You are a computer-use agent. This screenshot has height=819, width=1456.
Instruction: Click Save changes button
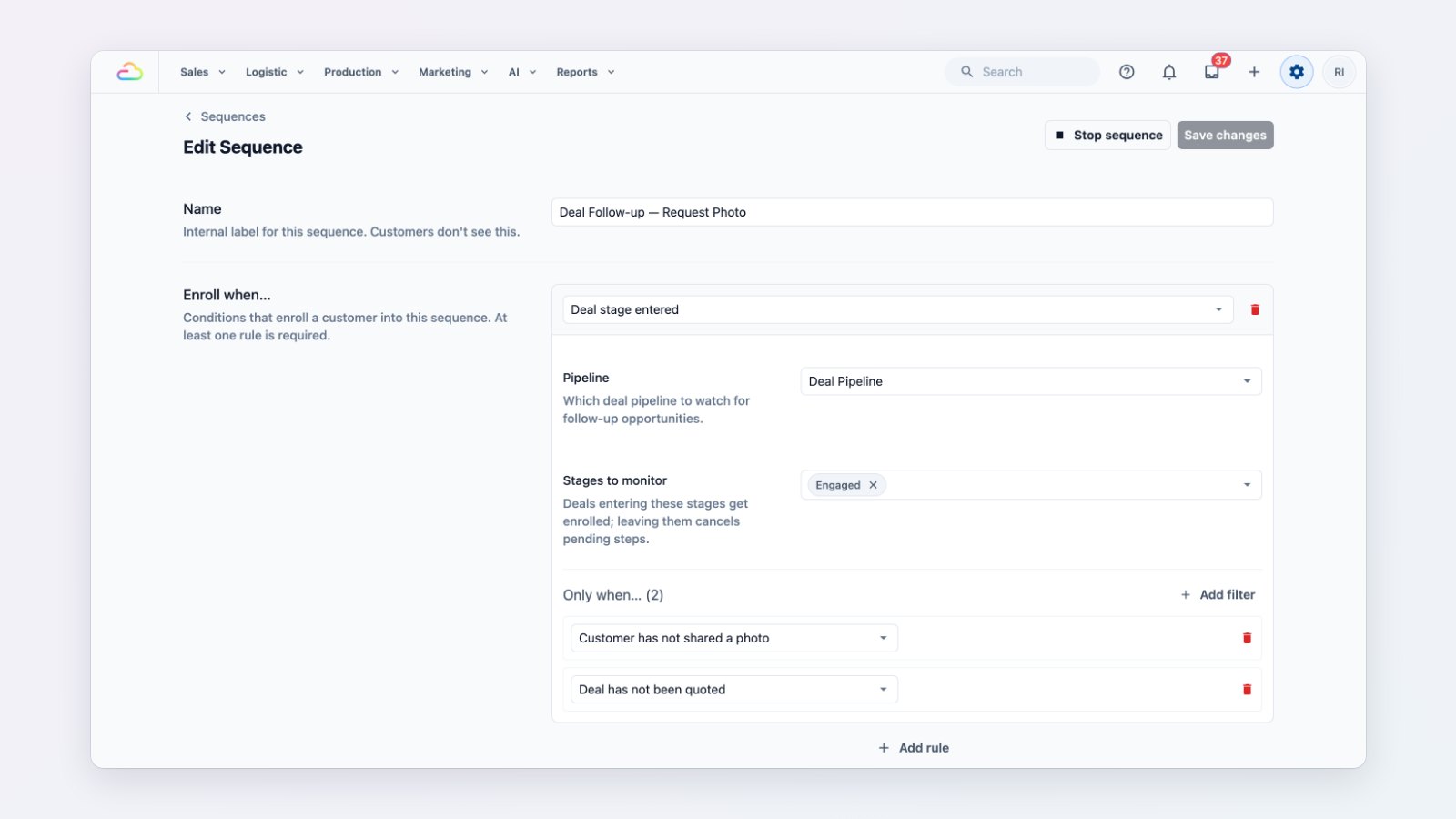tap(1225, 136)
